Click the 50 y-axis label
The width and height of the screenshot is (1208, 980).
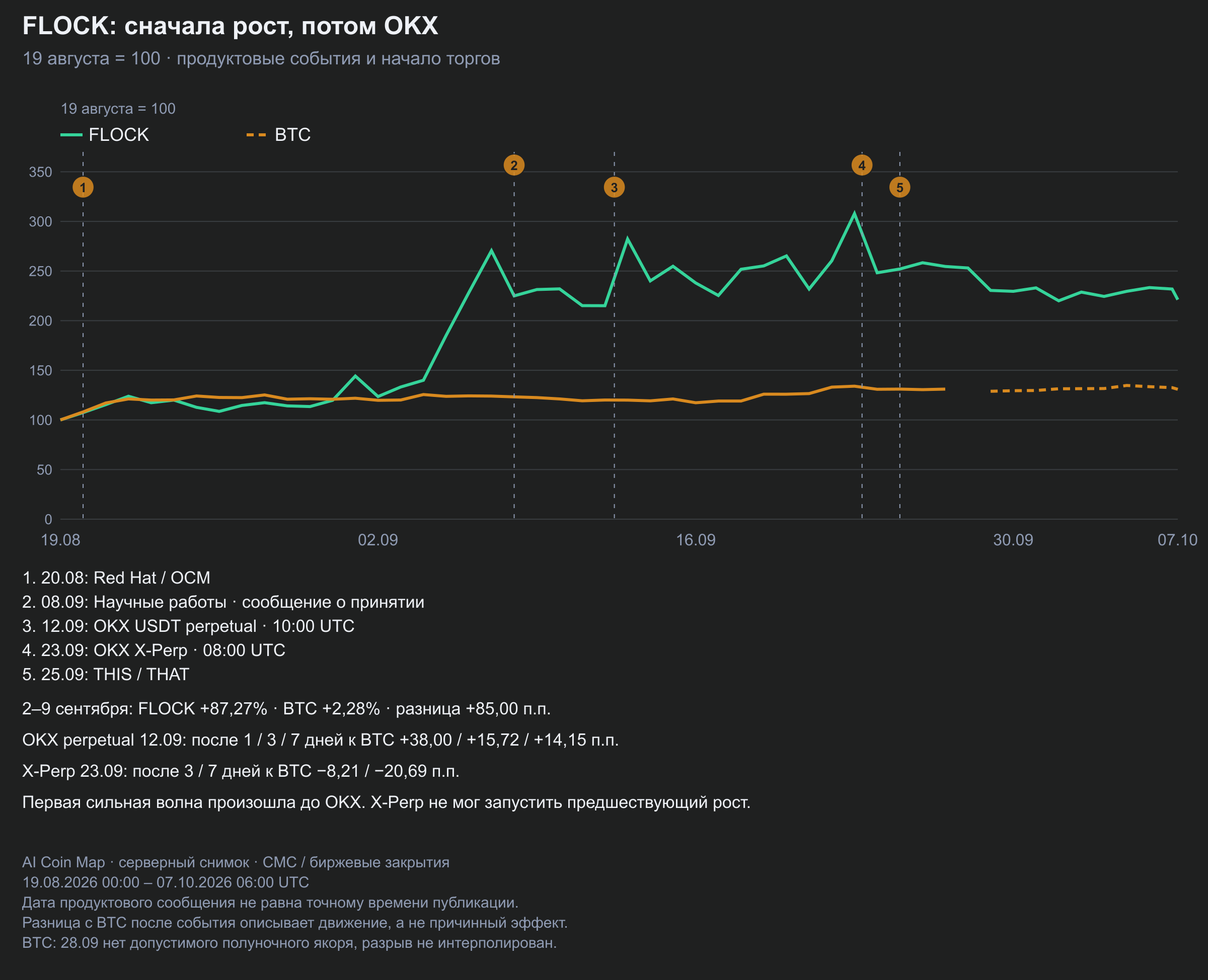coord(45,470)
